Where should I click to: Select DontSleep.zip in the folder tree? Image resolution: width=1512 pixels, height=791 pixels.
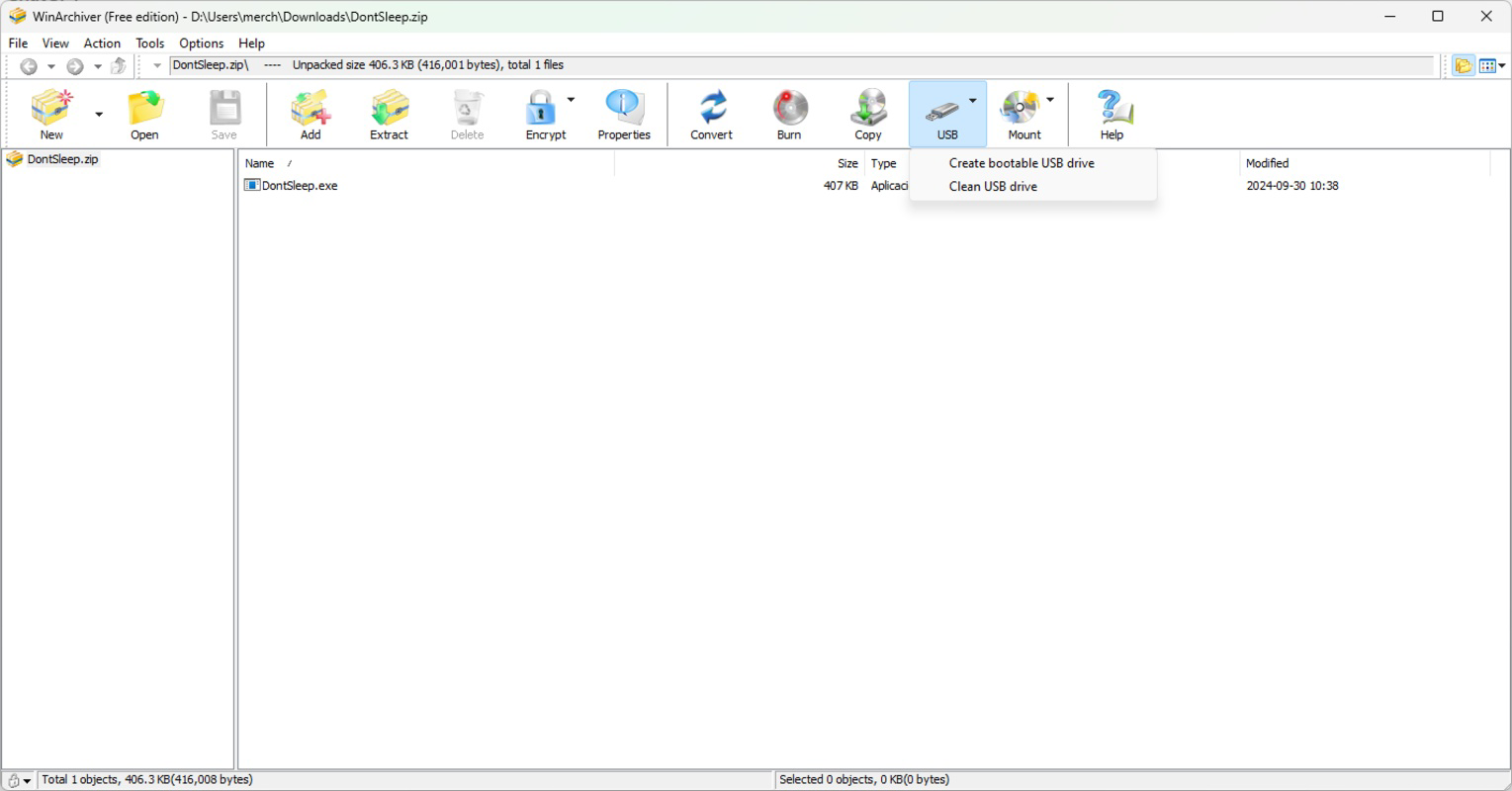62,159
